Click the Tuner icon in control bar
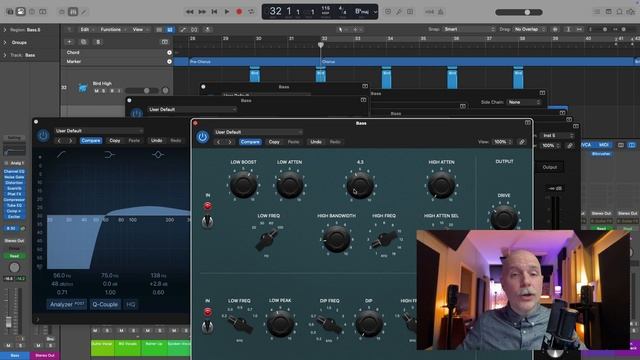640x360 pixels. coord(399,12)
